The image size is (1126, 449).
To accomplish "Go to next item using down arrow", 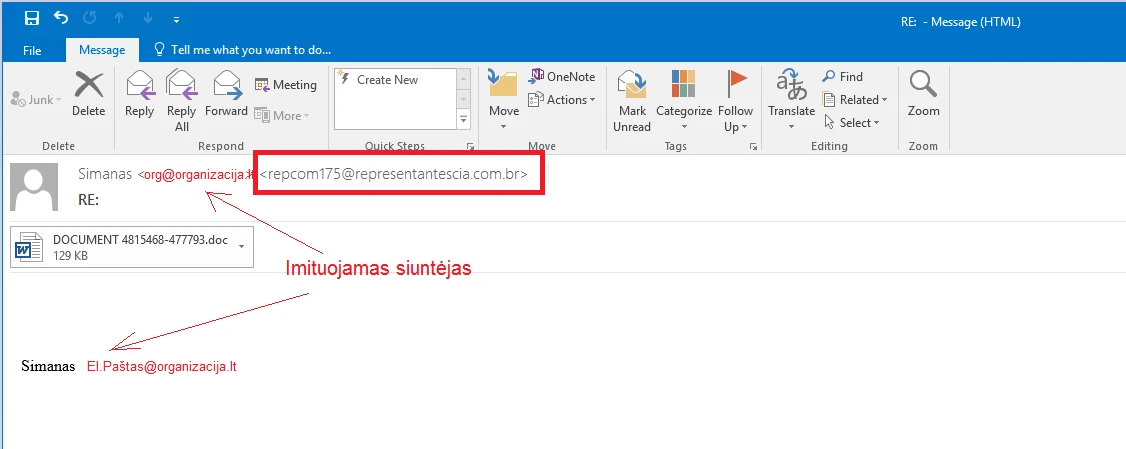I will pos(147,19).
